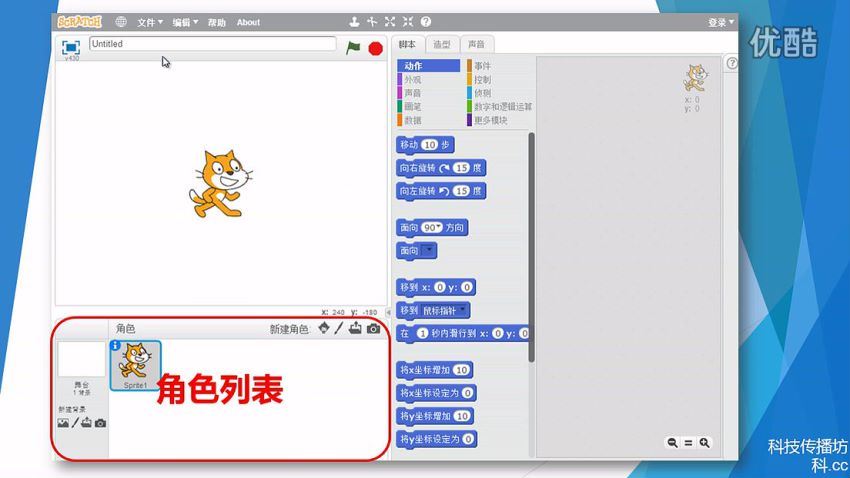Select the 数字和逻辑运算 category
This screenshot has width=850, height=478.
[x=499, y=107]
